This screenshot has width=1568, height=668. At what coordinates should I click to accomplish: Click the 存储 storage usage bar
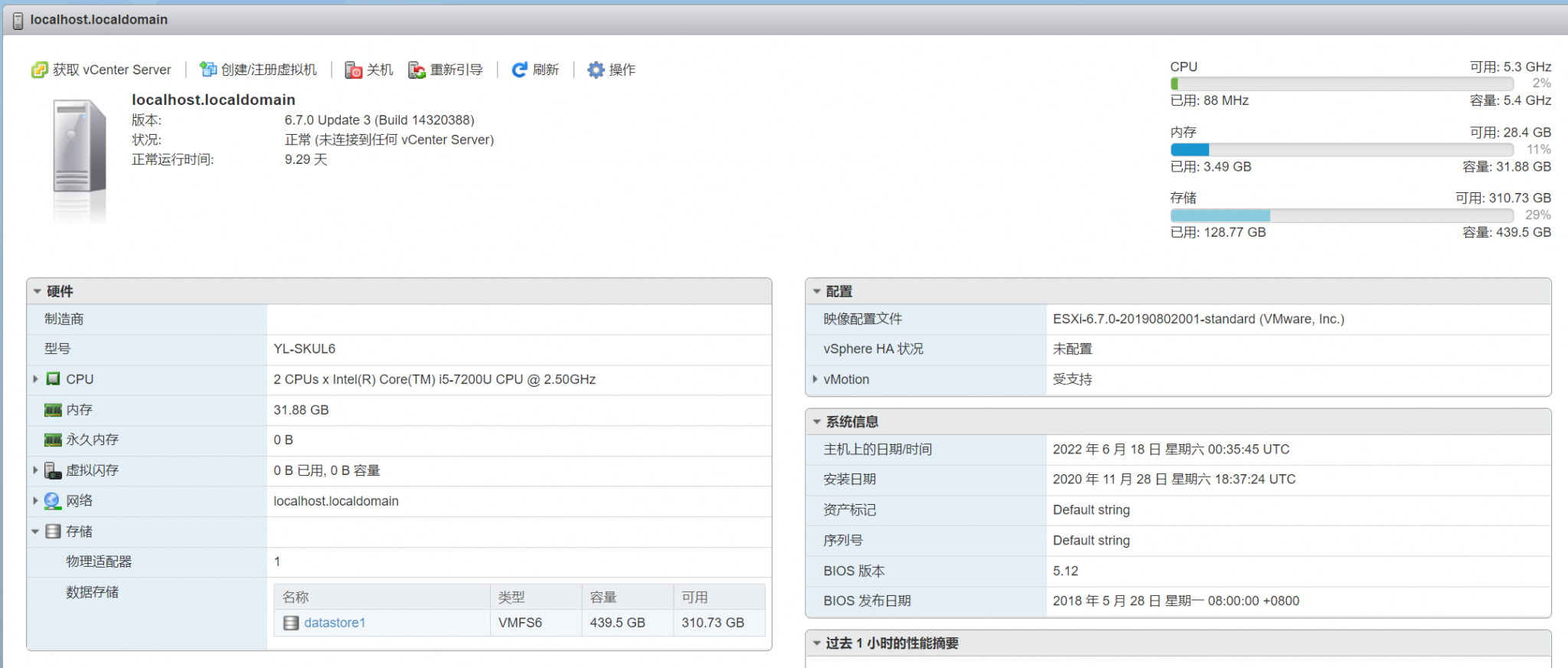[1341, 215]
